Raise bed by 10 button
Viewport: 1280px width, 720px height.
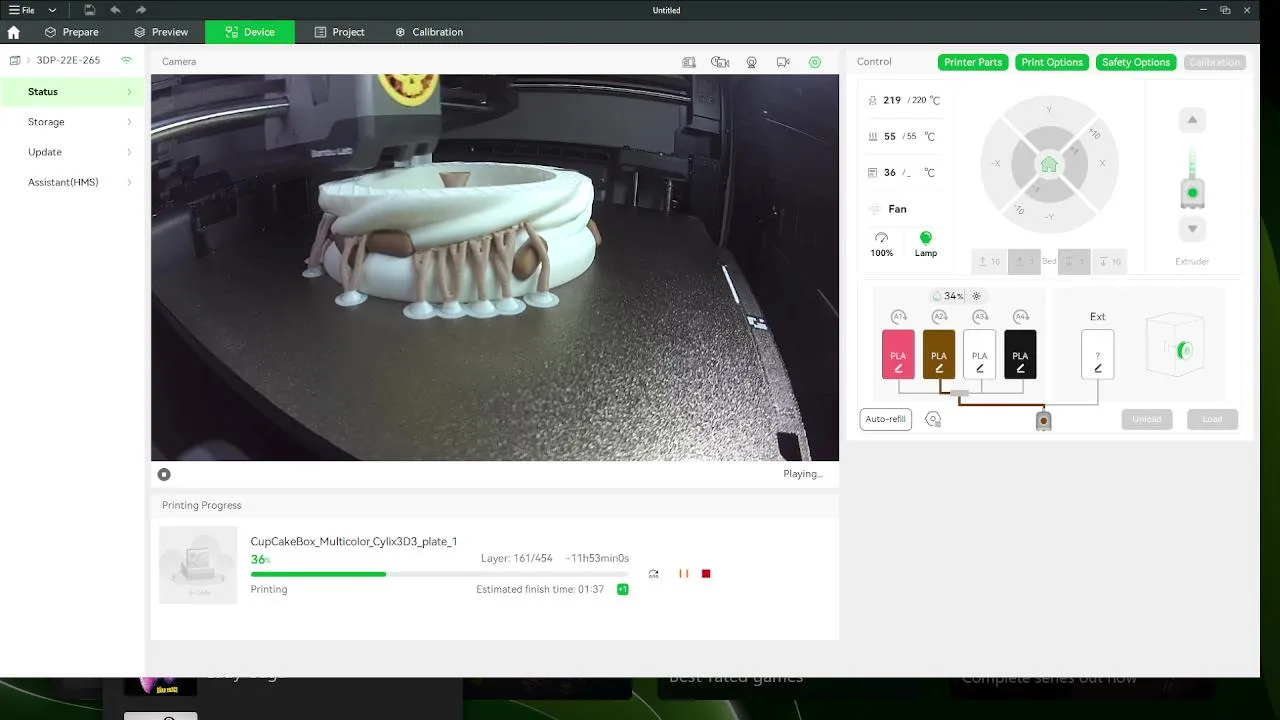989,262
